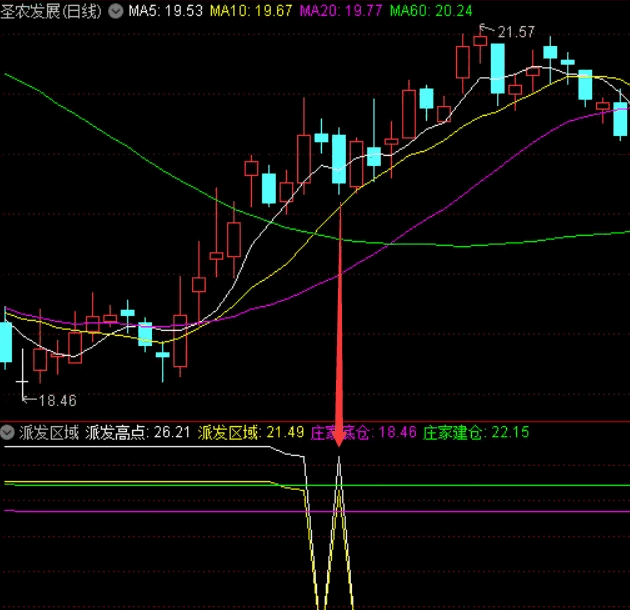Click the 18.46 low price marker
630x610 pixels.
pos(57,401)
